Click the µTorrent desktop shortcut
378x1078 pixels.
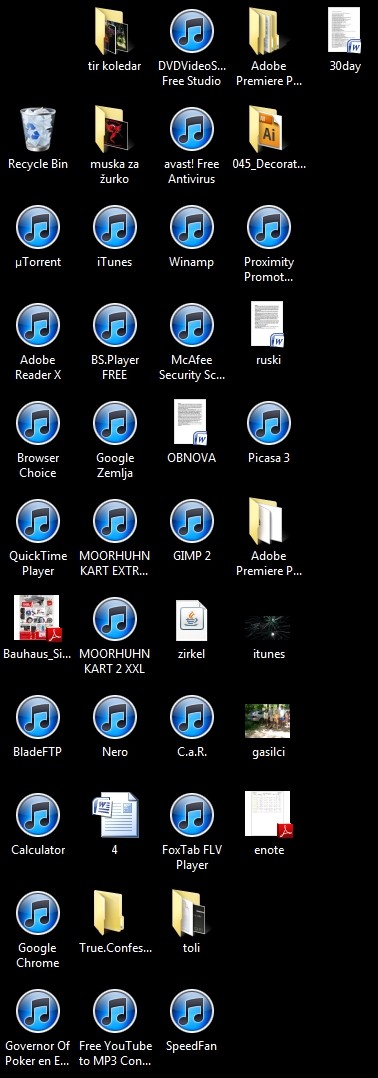point(38,227)
